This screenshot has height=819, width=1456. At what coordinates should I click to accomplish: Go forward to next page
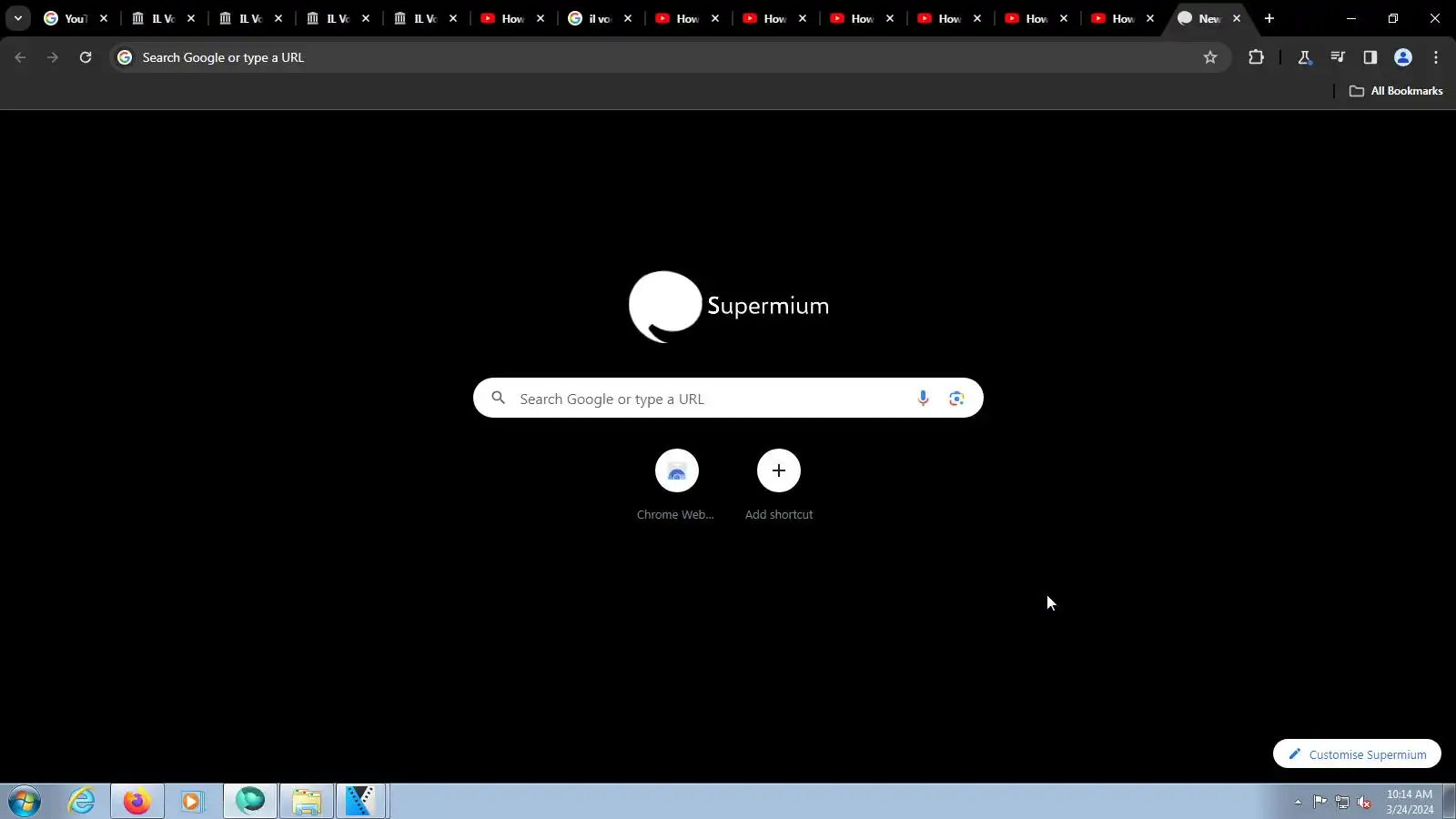53,57
